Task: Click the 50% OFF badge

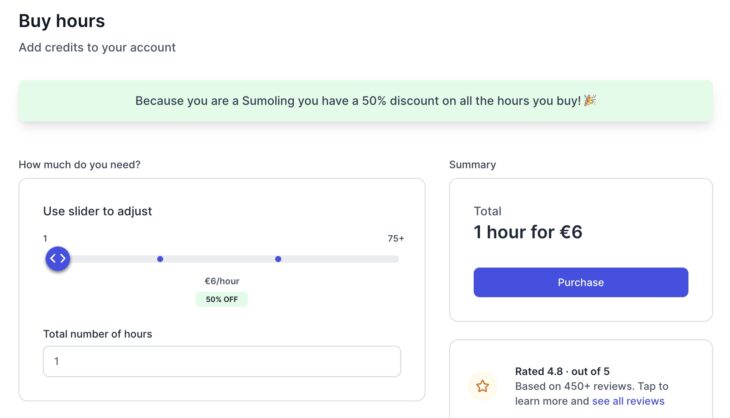Action: 222,299
